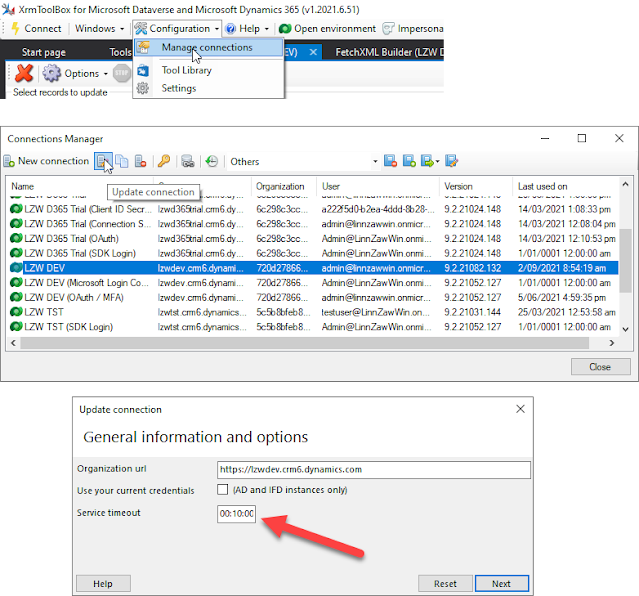Click the red X icon beside Options
This screenshot has height=596, width=639.
click(24, 73)
